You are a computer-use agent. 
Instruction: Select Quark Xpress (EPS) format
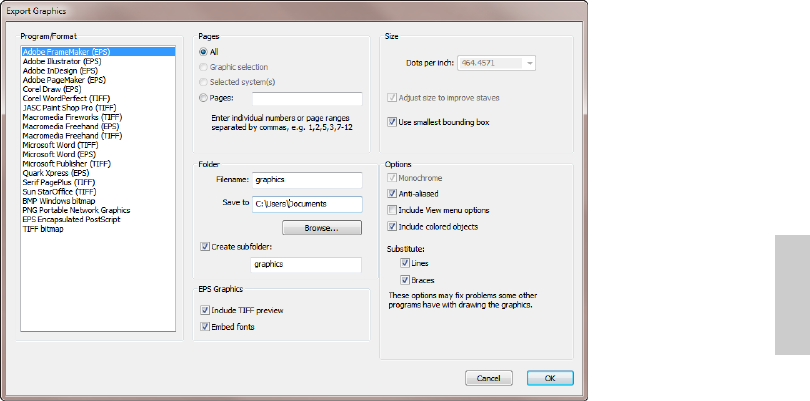[98, 173]
